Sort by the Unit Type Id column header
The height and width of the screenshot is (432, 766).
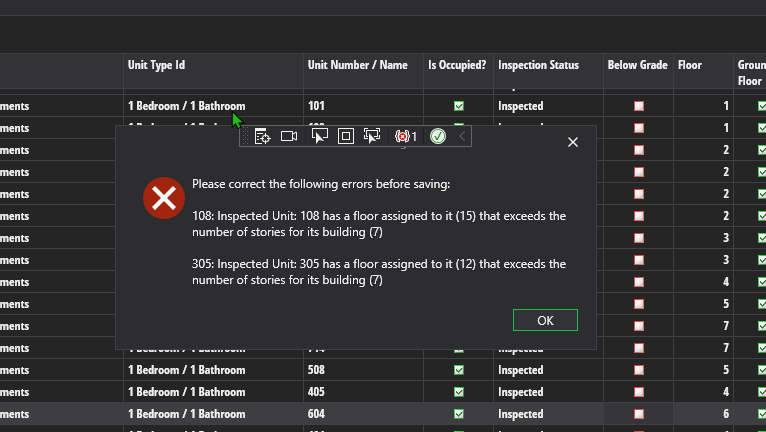[156, 65]
